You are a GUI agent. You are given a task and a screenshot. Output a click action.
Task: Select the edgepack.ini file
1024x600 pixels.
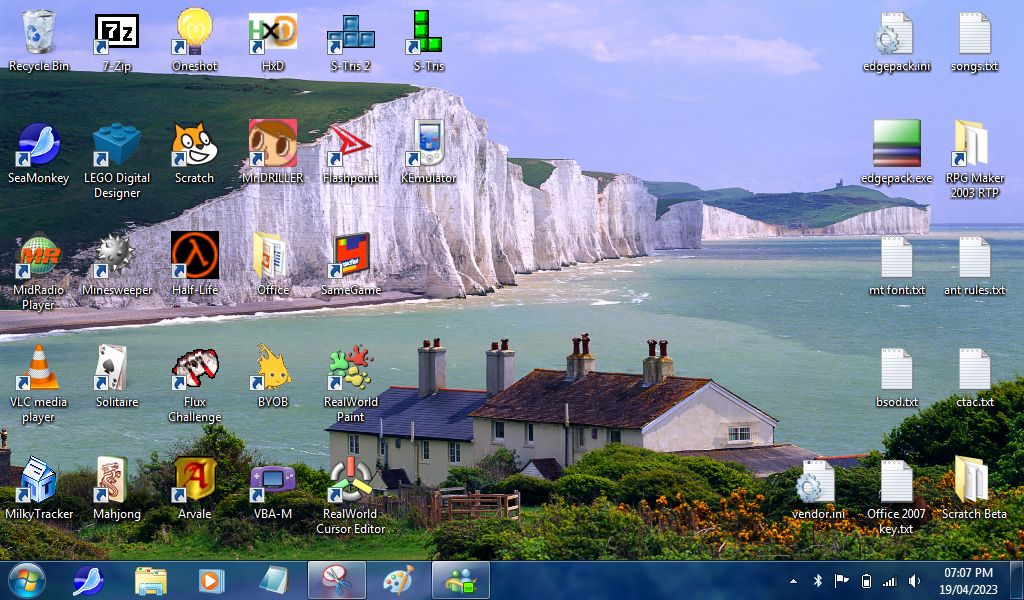click(896, 33)
